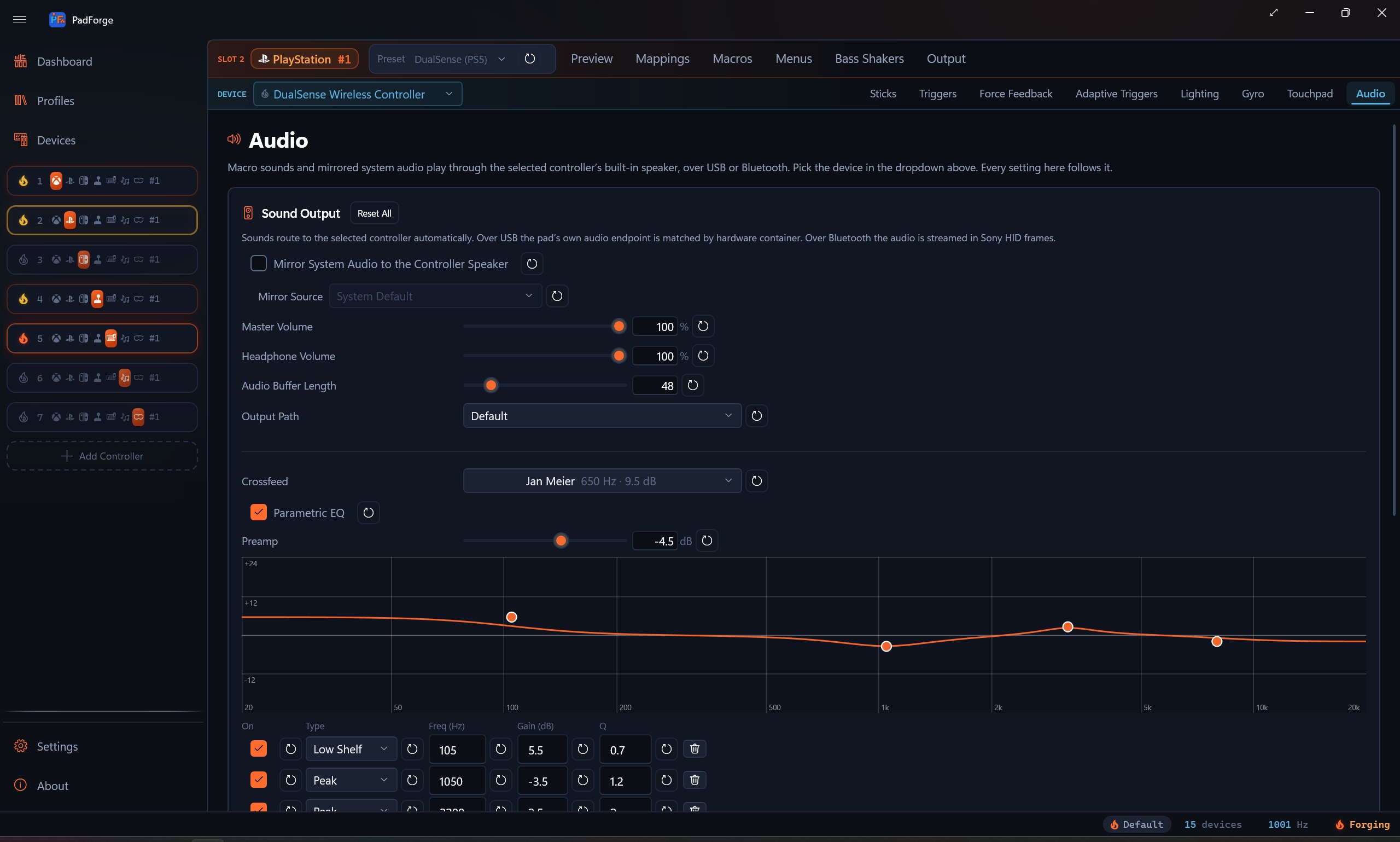This screenshot has height=842, width=1400.
Task: Delete the Low Shelf EQ band
Action: [695, 749]
